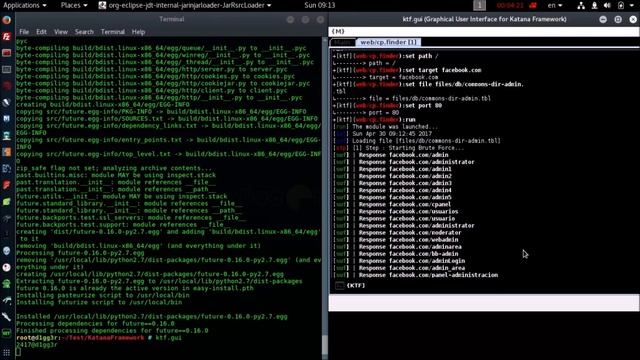Click the red screen recording indicator
The height and width of the screenshot is (360, 640).
click(533, 5)
